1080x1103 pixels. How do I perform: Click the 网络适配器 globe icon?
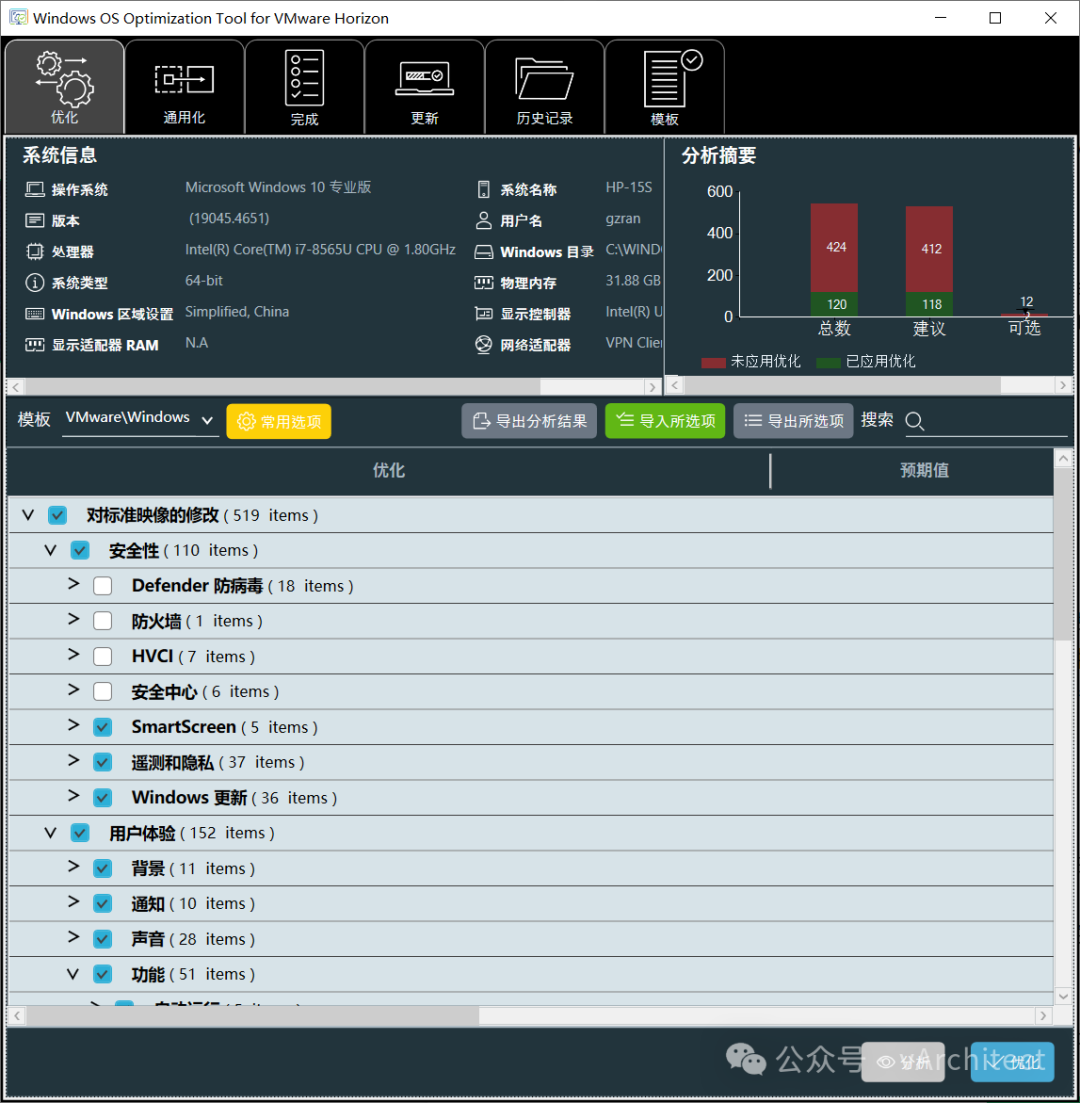coord(483,345)
